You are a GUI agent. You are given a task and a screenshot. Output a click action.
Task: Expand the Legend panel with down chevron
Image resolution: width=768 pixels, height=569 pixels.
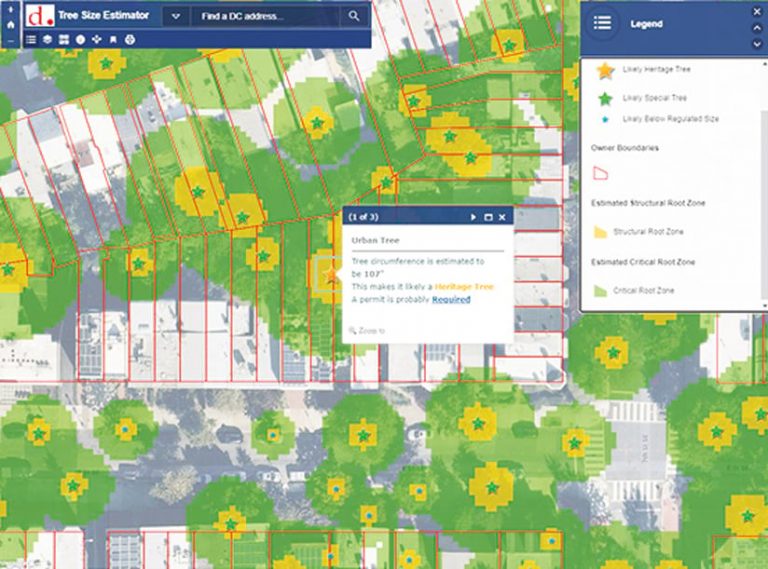pos(757,44)
